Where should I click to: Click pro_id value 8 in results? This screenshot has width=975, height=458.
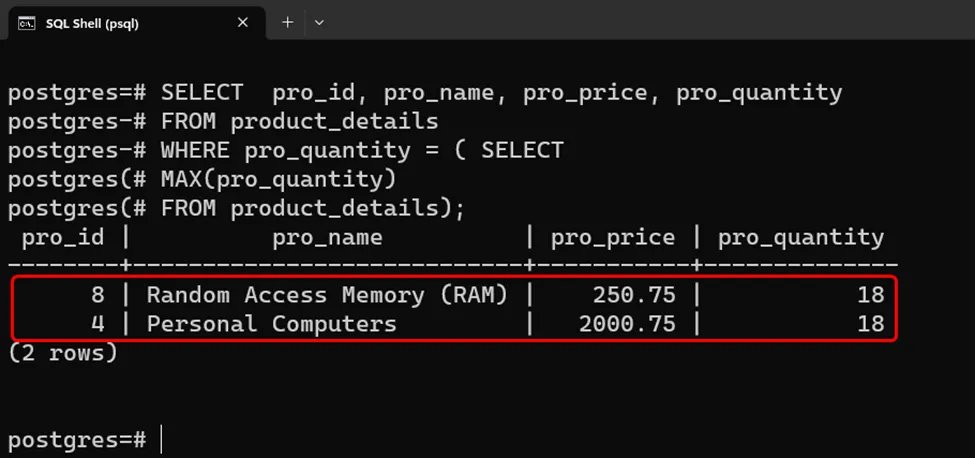96,295
